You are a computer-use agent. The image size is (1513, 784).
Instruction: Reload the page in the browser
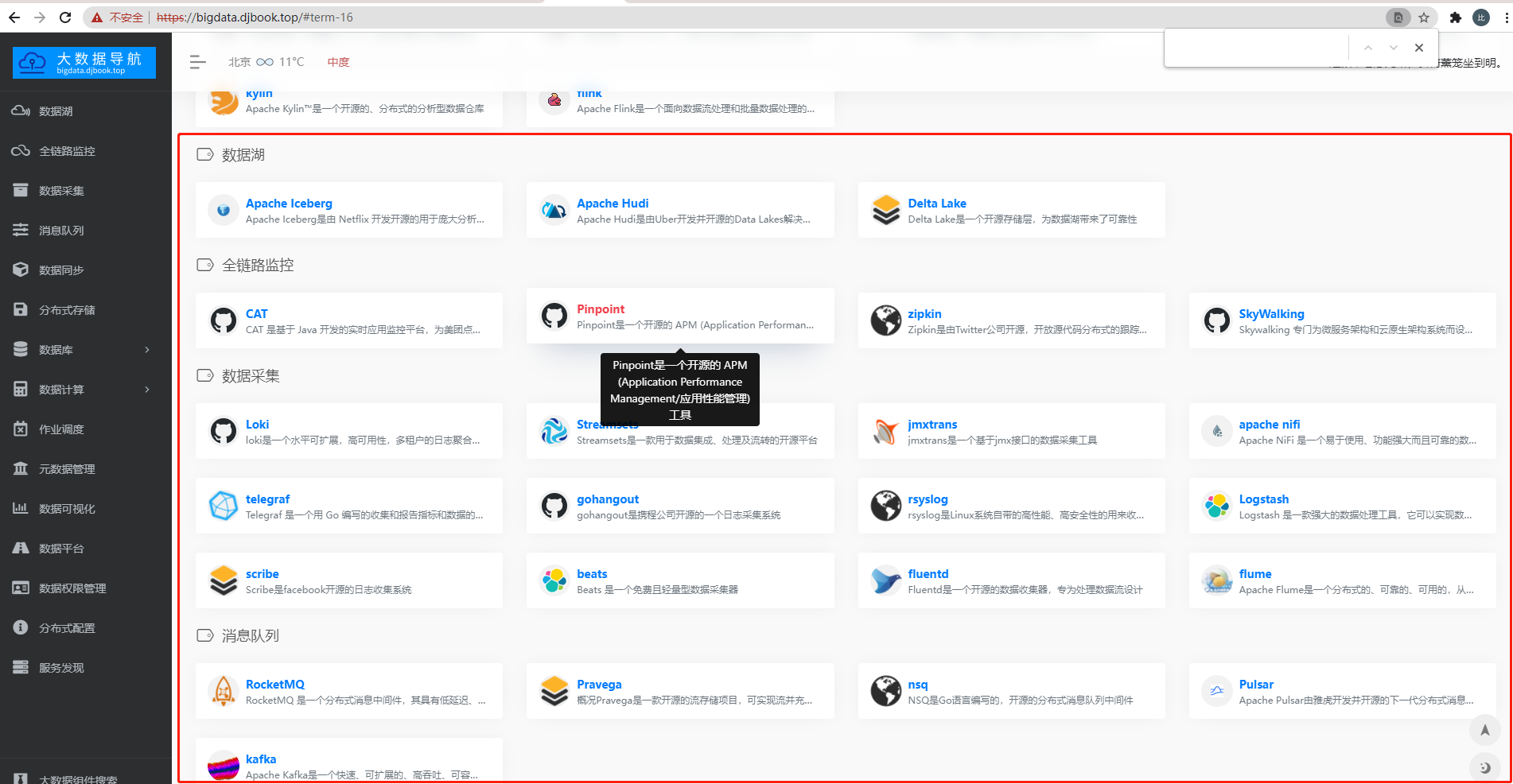[65, 17]
